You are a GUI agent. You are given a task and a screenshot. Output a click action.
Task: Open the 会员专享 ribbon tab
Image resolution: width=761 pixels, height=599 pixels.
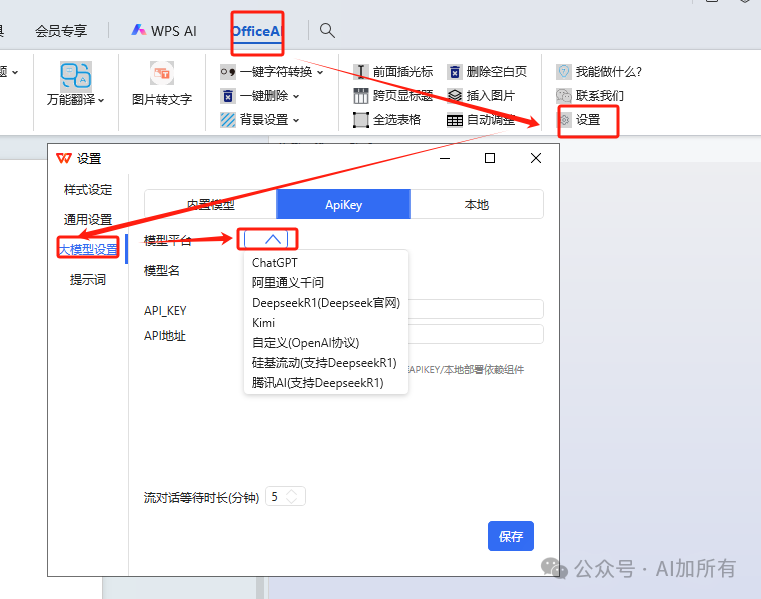coord(61,31)
